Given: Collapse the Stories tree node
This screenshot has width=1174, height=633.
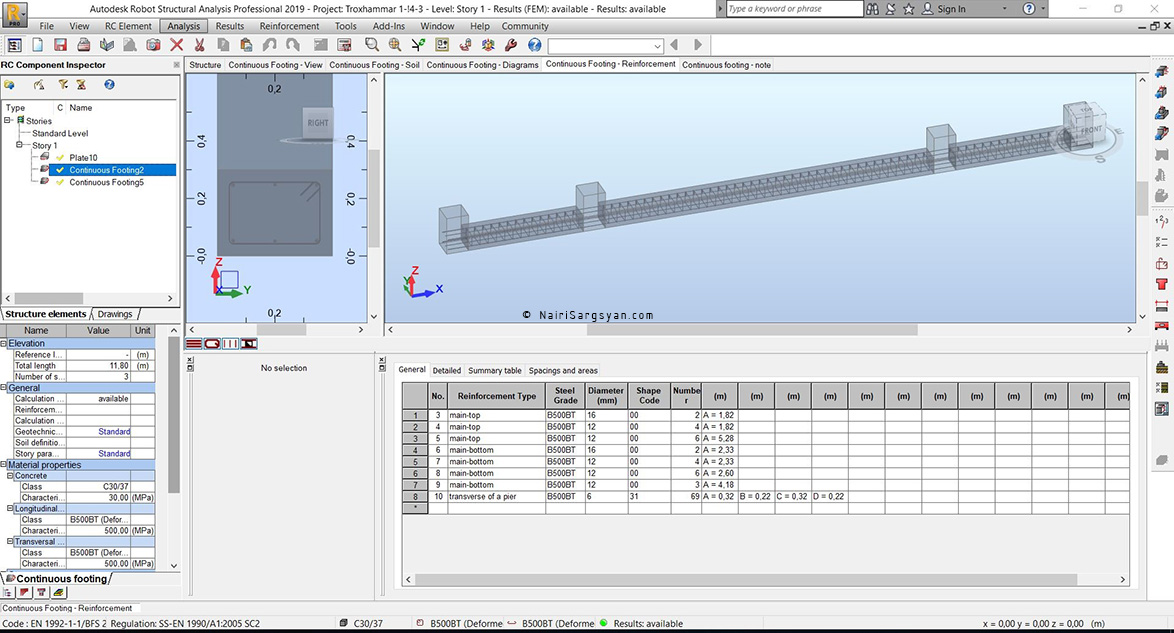Looking at the screenshot, I should coord(7,120).
